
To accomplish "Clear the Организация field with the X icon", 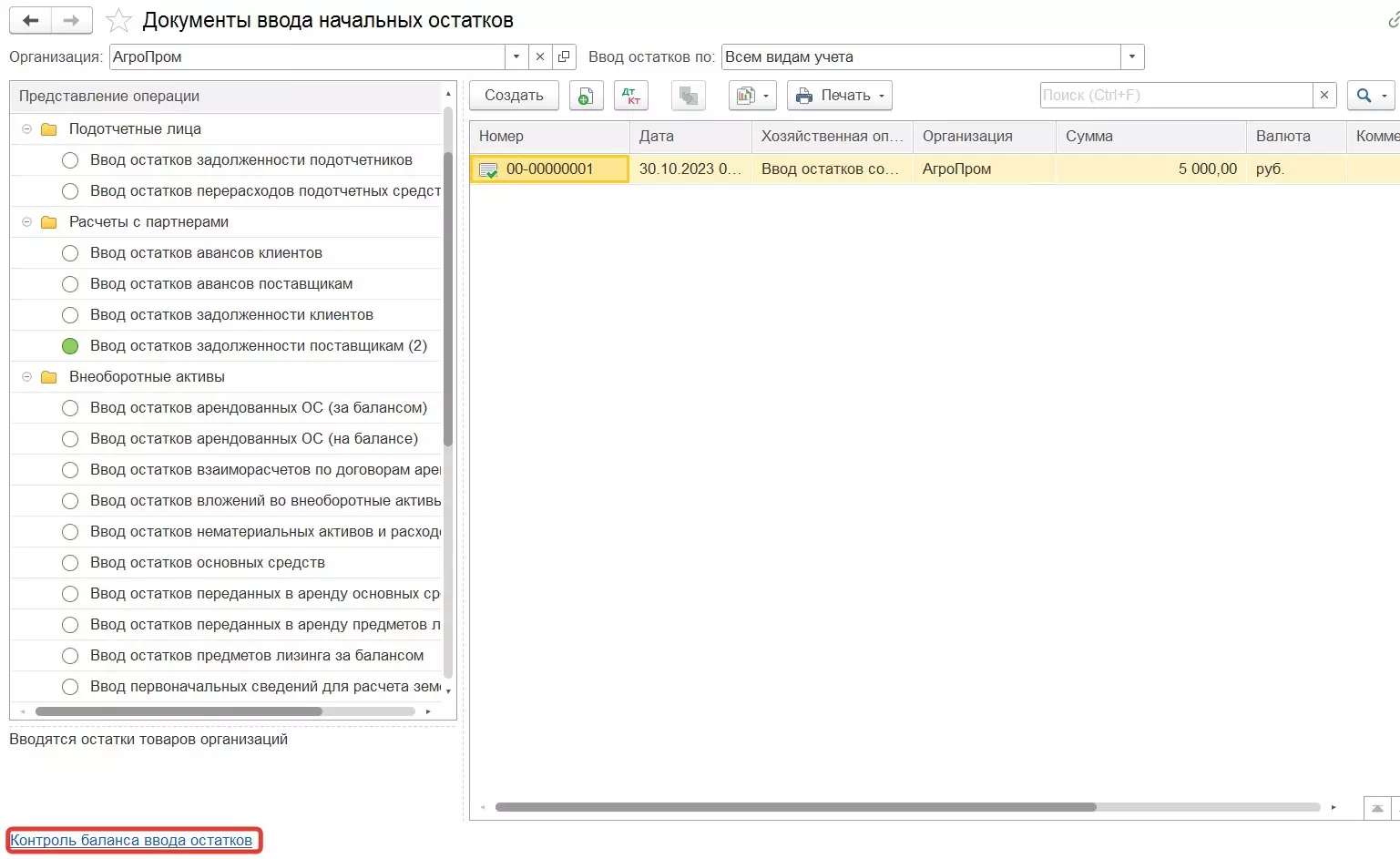I will (540, 56).
